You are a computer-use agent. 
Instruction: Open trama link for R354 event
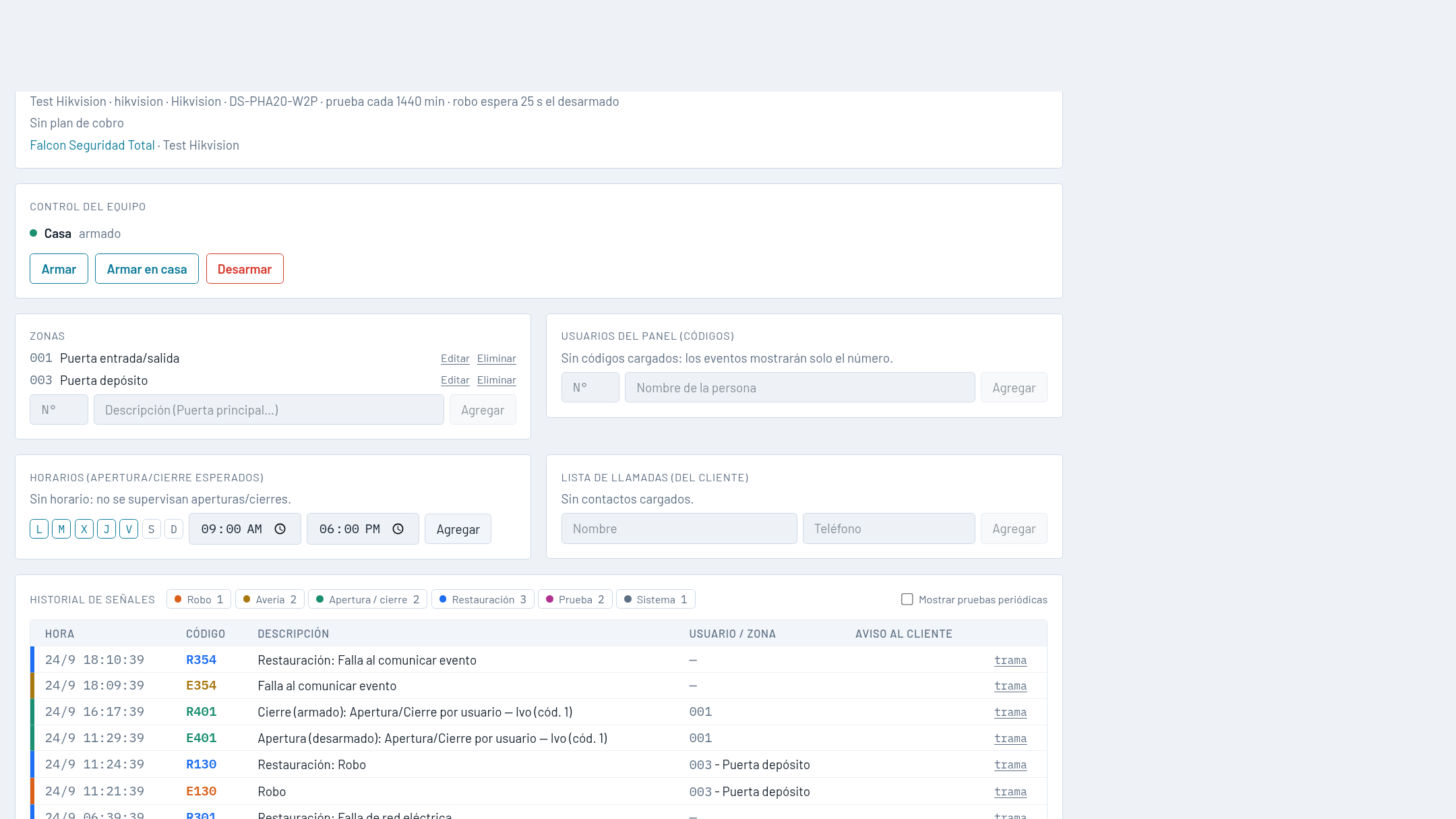click(1010, 661)
